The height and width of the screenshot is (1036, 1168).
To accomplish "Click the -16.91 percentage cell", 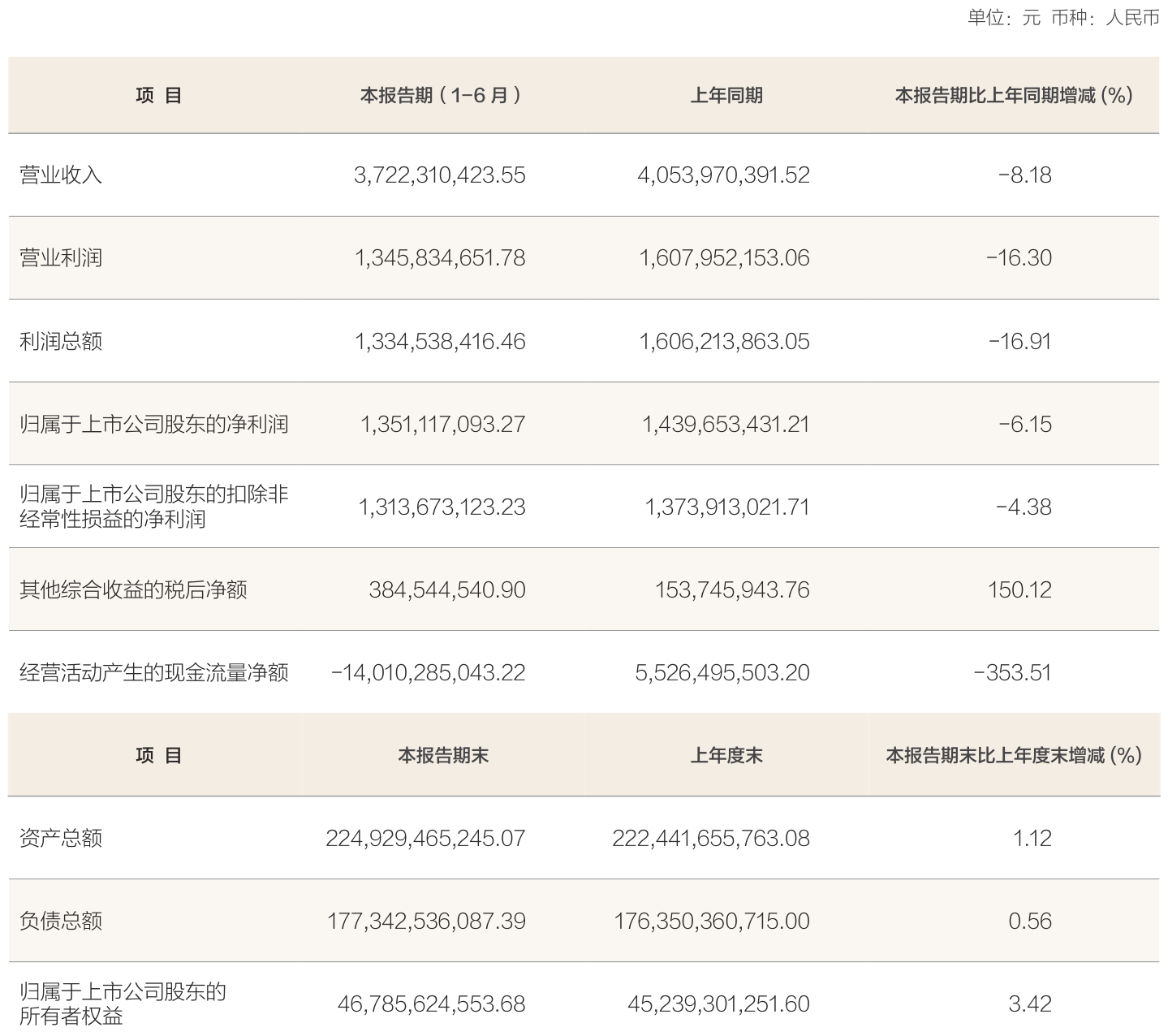I will [x=1019, y=341].
